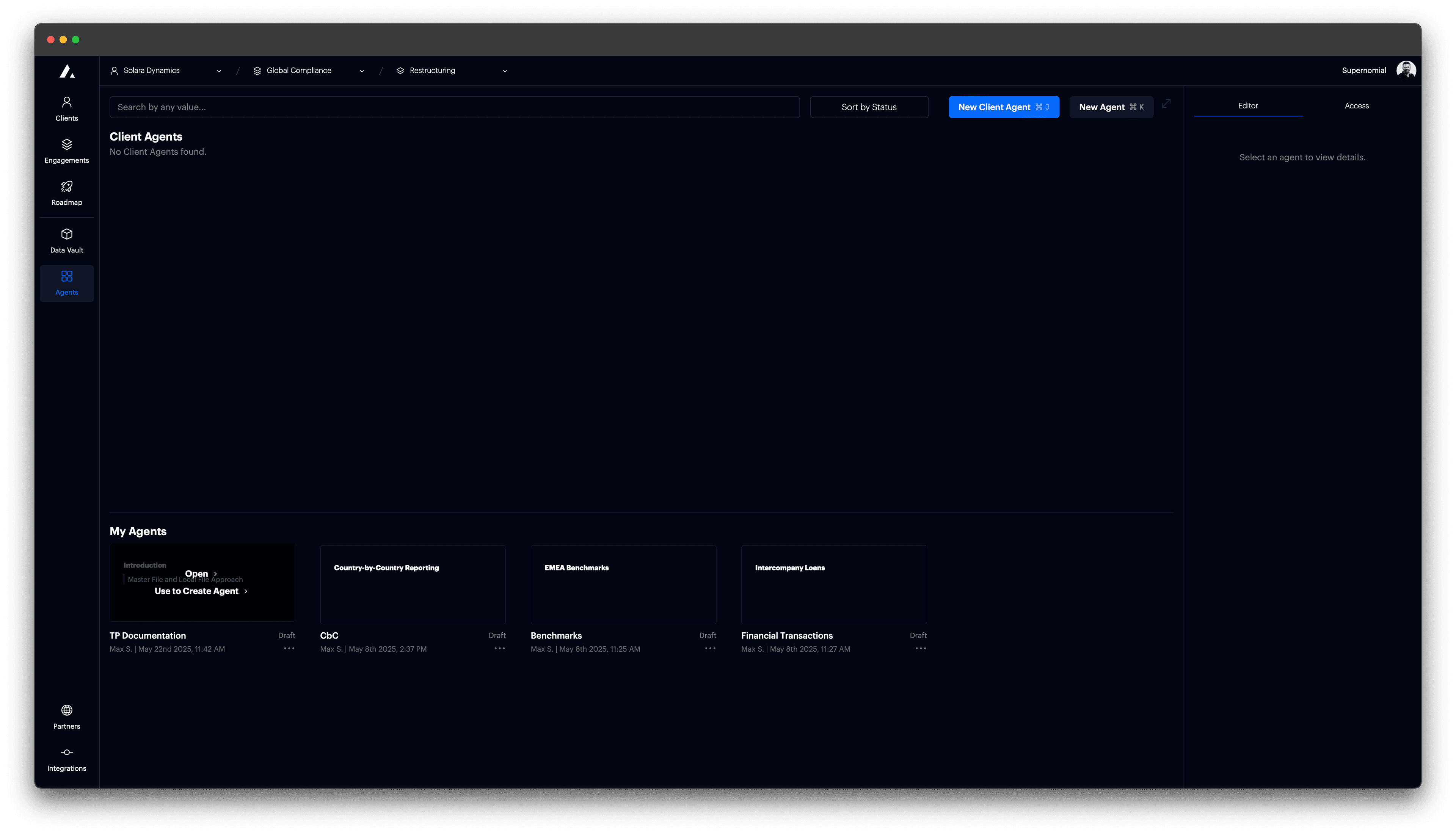Click Use to Create Agent on TP Documentation
Screen dimensions: 1456x834
pyautogui.click(x=201, y=591)
